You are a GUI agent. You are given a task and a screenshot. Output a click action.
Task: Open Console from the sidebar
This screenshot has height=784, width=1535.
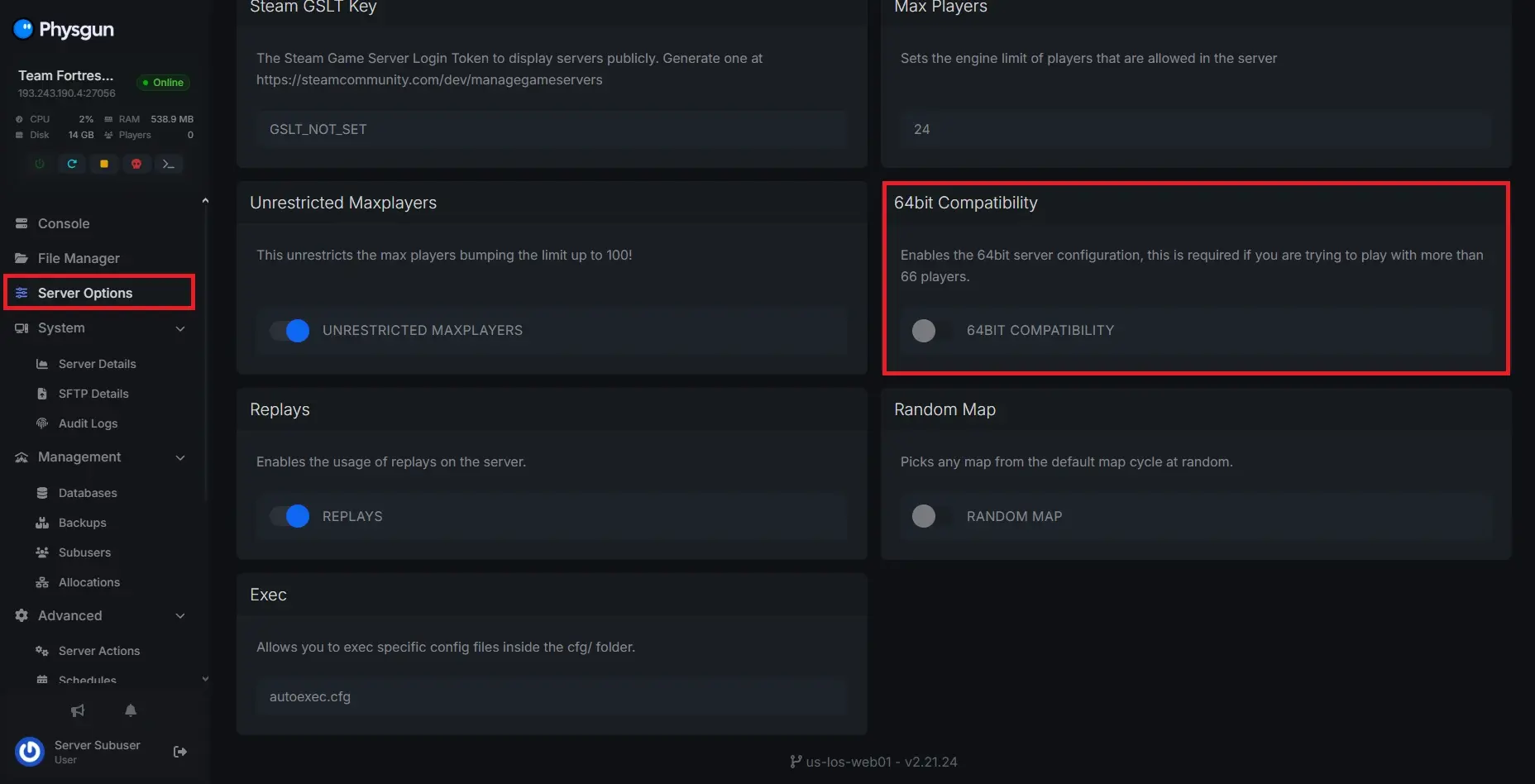pos(64,223)
